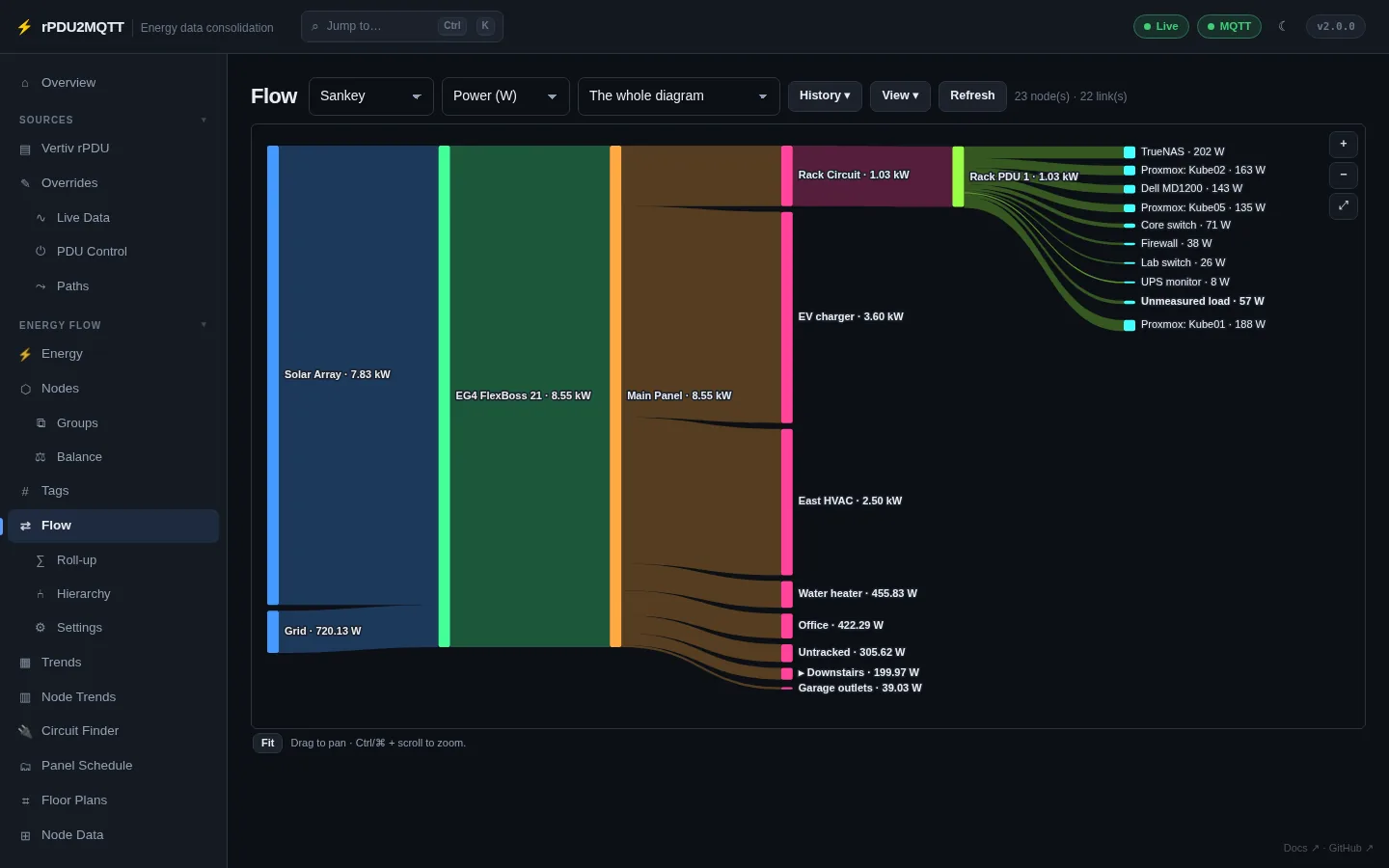
Task: Click the Nodes hexagon icon
Action: (25, 389)
